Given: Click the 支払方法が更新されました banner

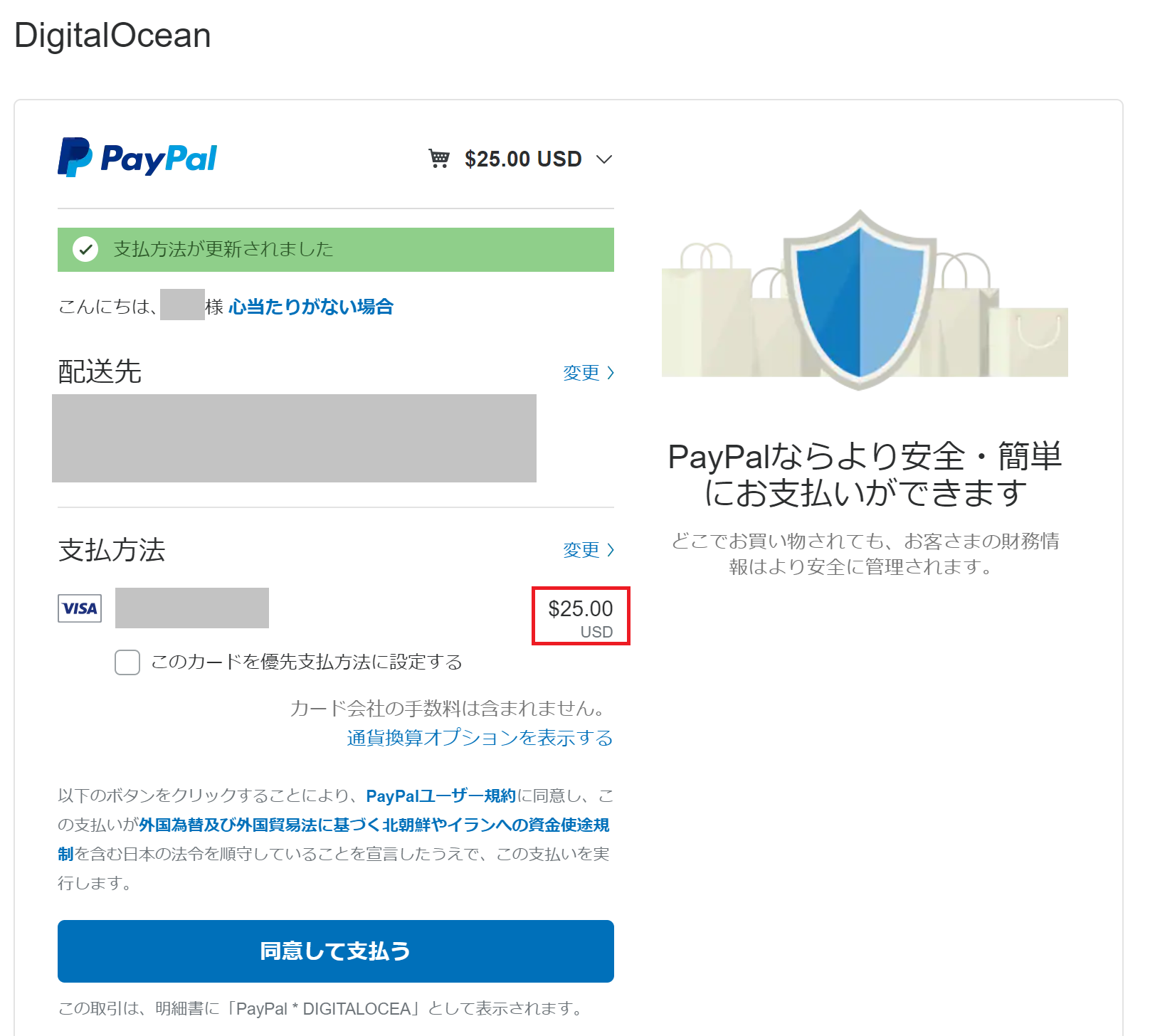Looking at the screenshot, I should click(x=336, y=250).
